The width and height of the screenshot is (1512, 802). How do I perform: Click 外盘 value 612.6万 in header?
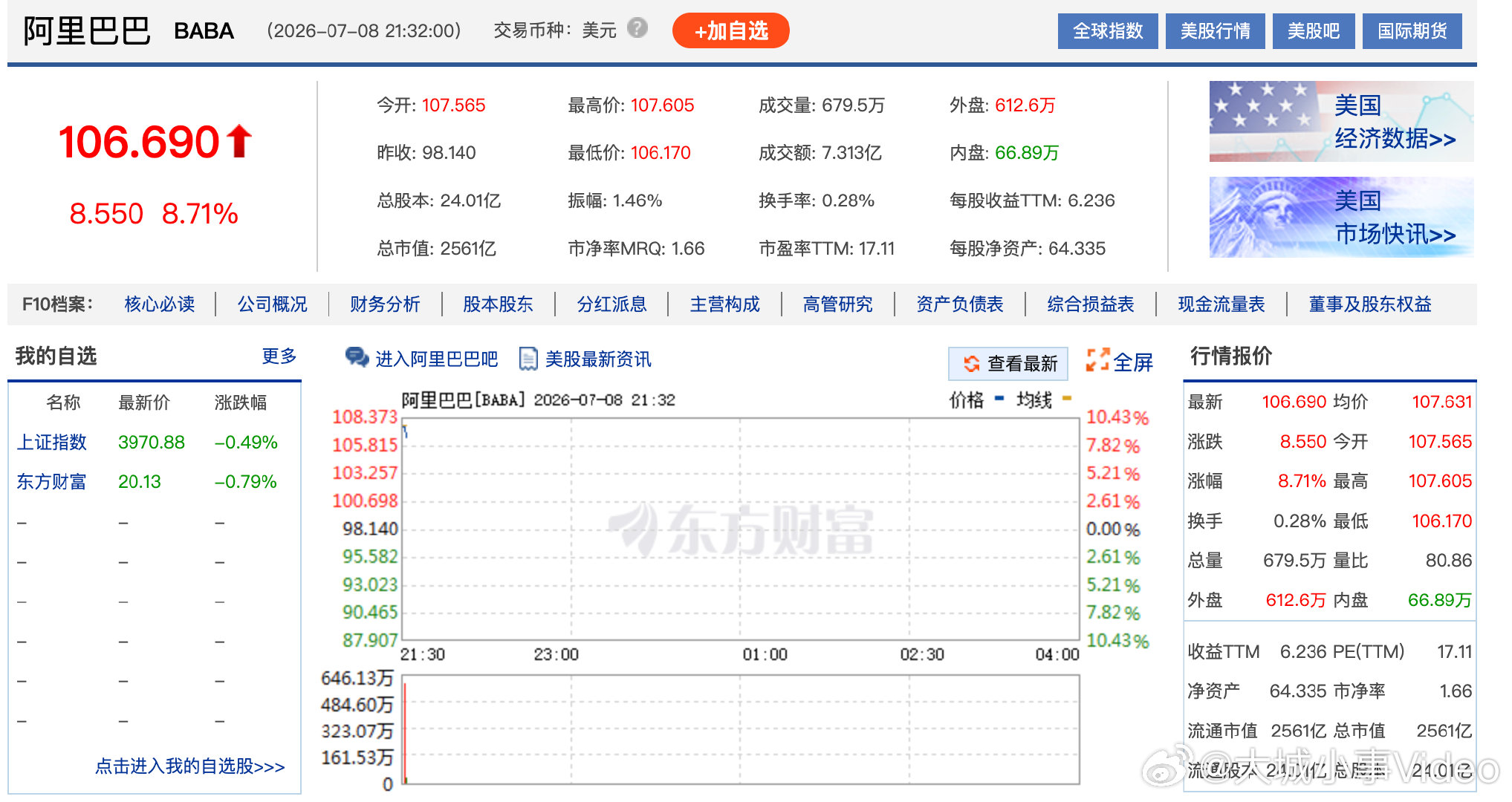[x=1025, y=105]
